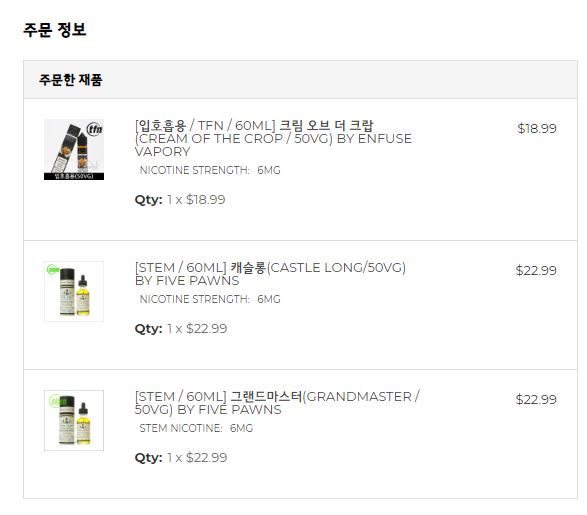Click the green stem badge on Grandmaster image
Viewport: 587px width, 515px height.
coord(55,401)
